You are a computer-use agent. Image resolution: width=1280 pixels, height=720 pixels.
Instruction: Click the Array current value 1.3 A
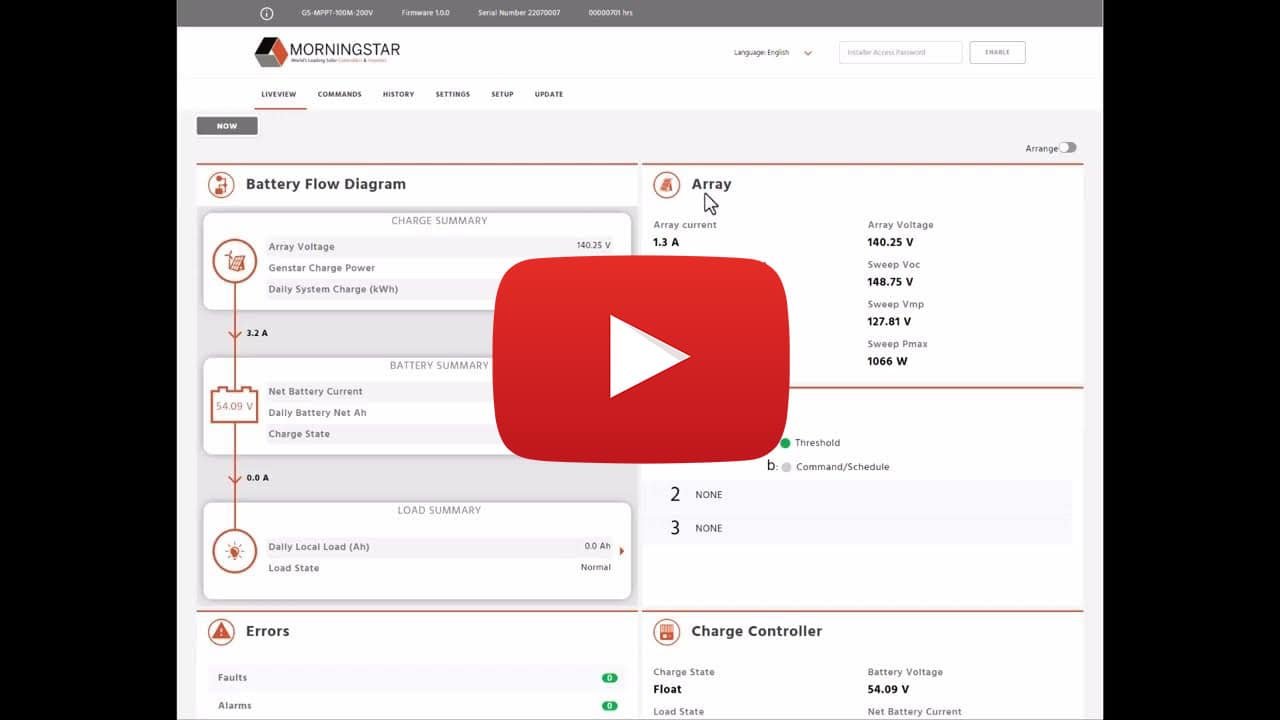click(666, 243)
